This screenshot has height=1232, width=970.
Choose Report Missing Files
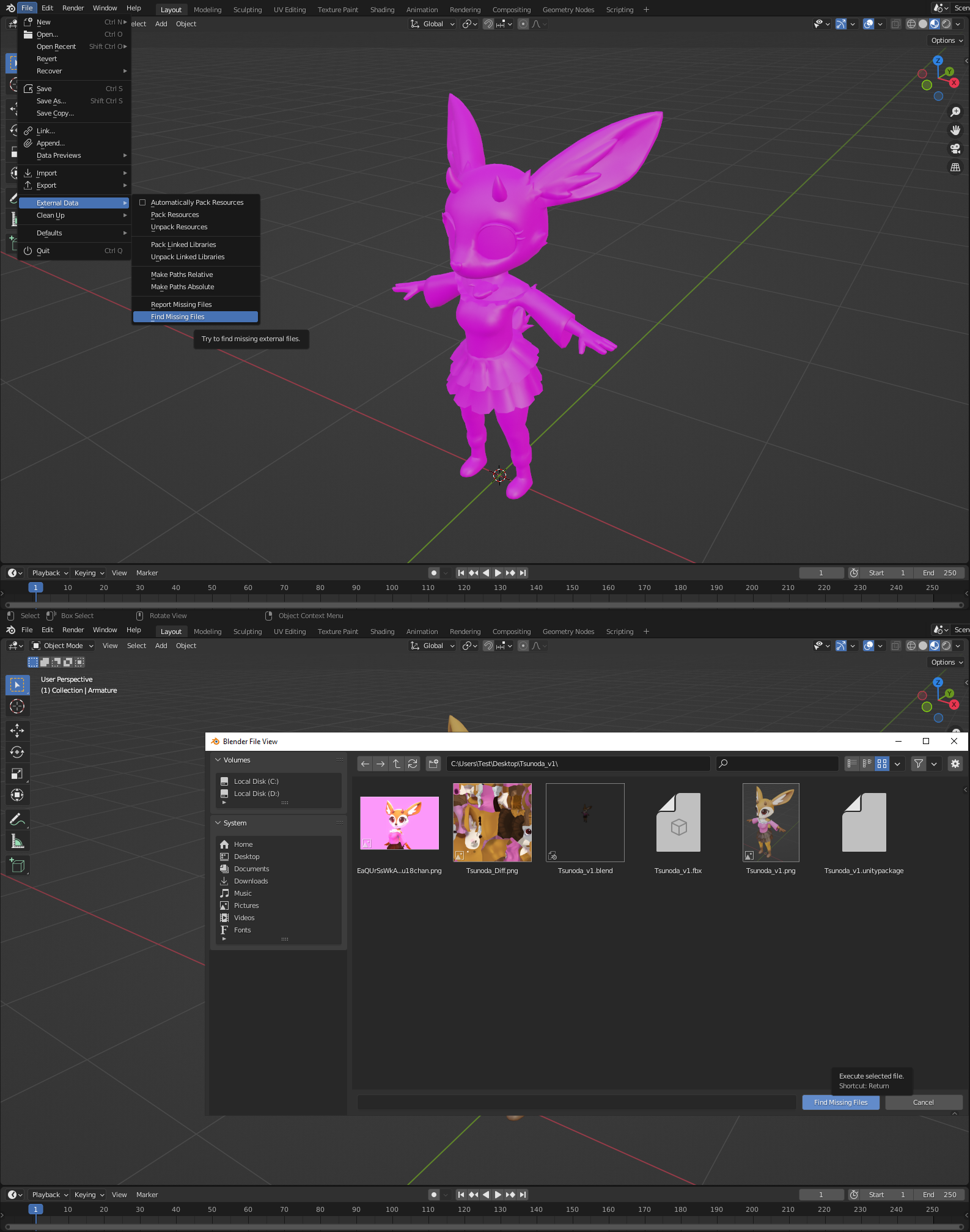click(196, 304)
